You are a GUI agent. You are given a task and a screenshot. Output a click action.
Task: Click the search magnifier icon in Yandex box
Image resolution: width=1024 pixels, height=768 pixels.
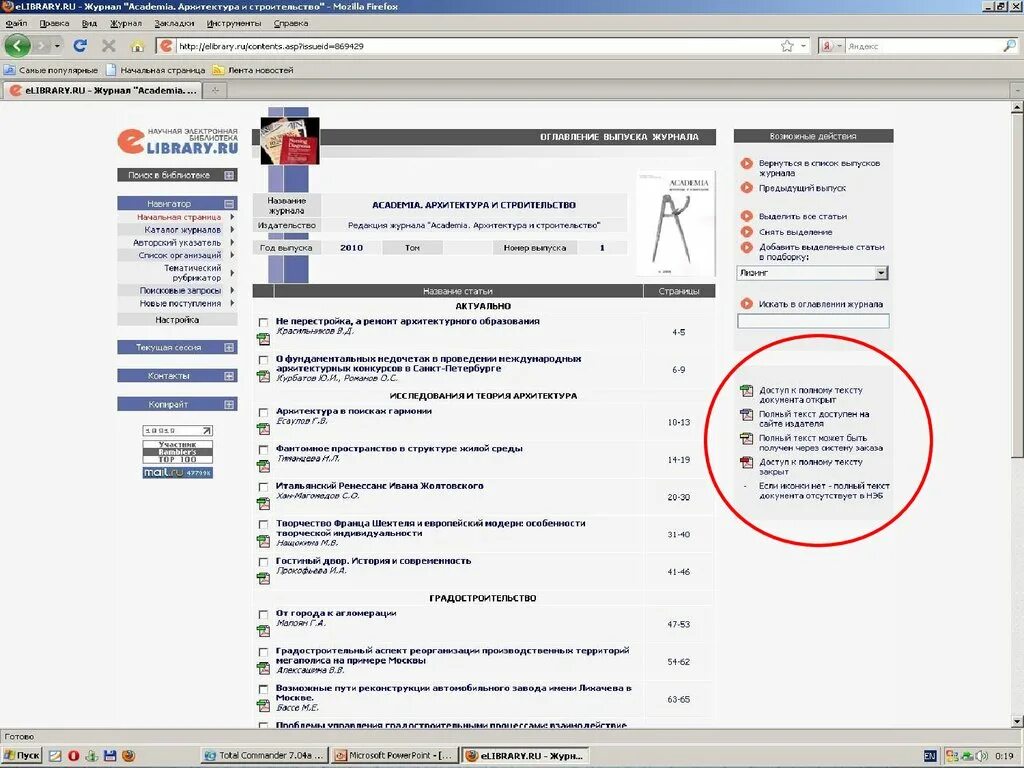pyautogui.click(x=1010, y=46)
